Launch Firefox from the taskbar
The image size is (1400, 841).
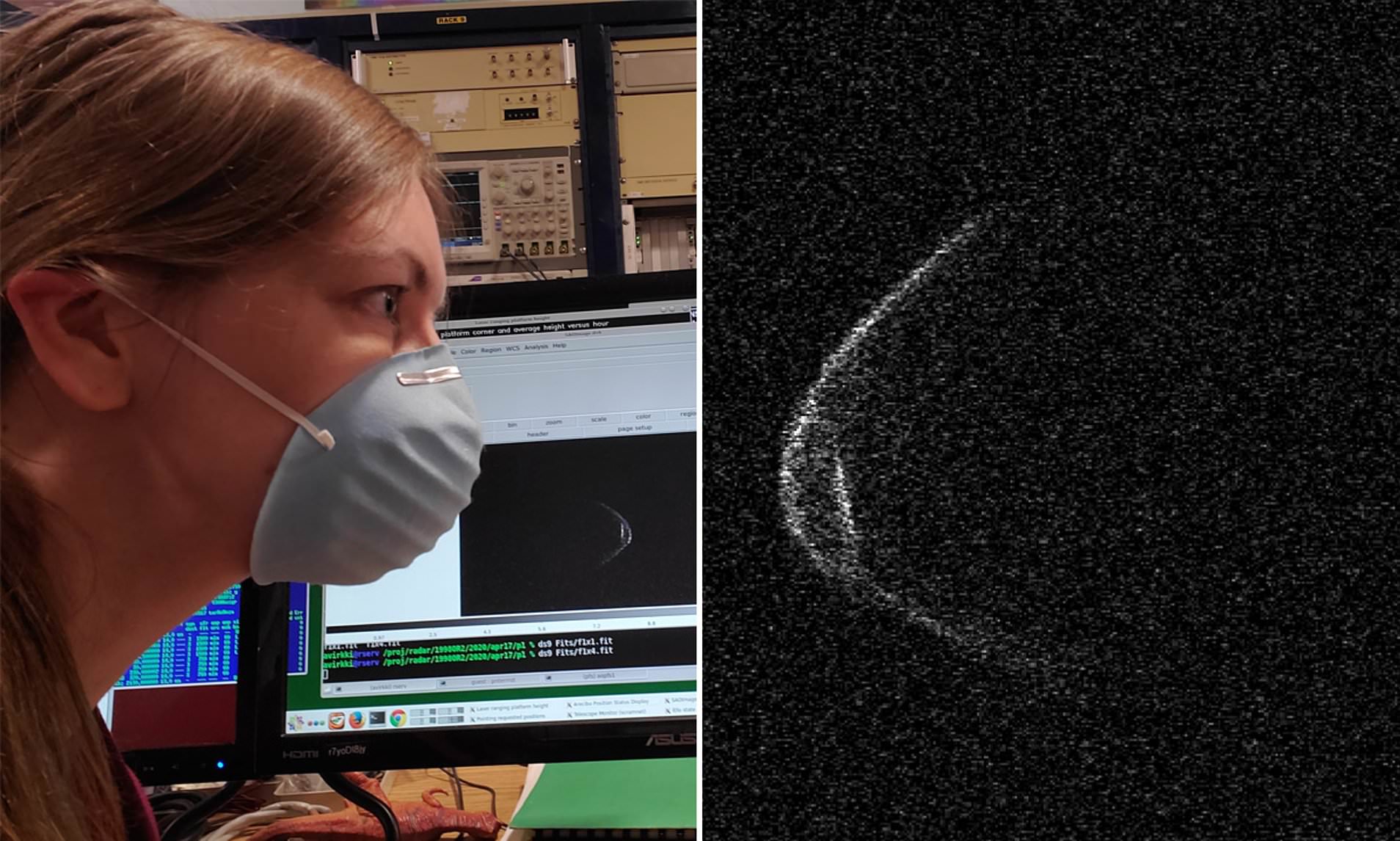tap(357, 719)
